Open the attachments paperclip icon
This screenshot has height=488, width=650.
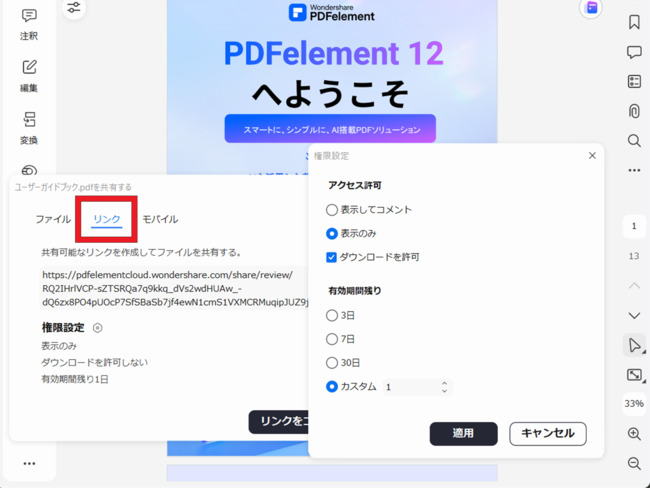(634, 111)
